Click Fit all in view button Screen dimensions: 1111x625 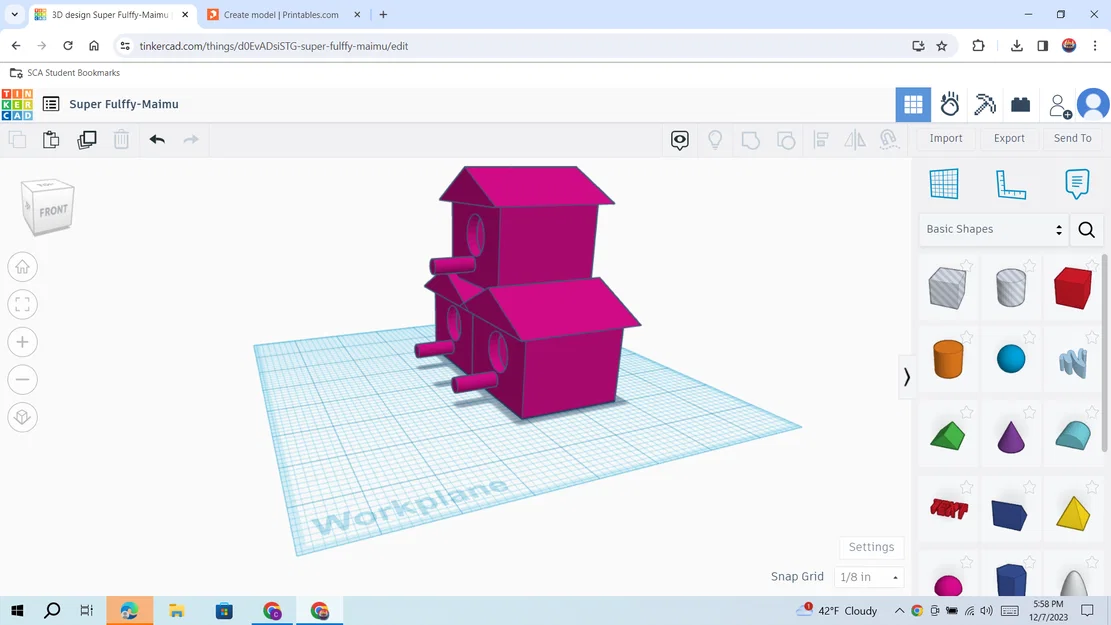point(22,305)
